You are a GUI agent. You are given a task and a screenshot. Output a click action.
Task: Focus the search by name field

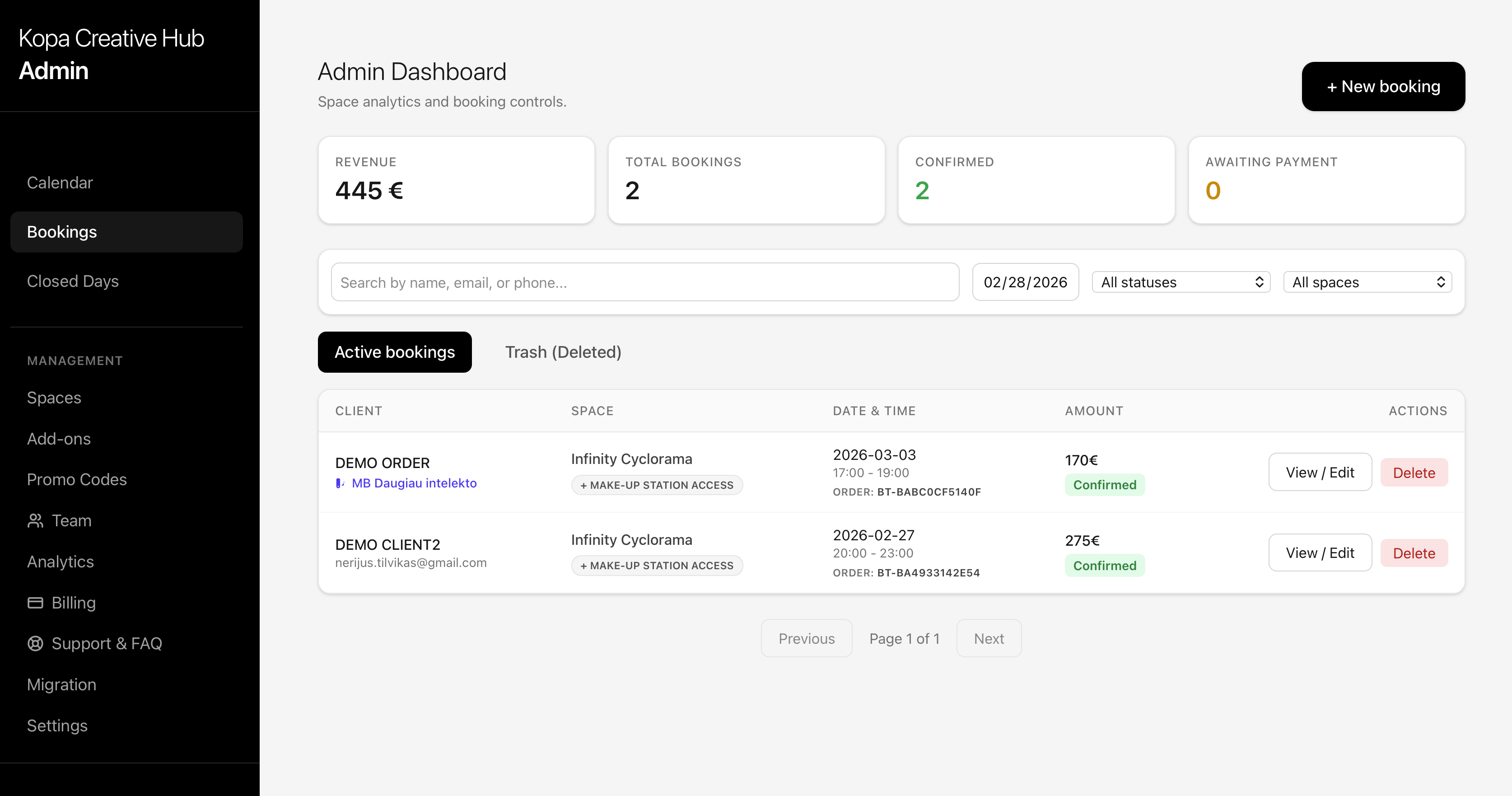644,282
